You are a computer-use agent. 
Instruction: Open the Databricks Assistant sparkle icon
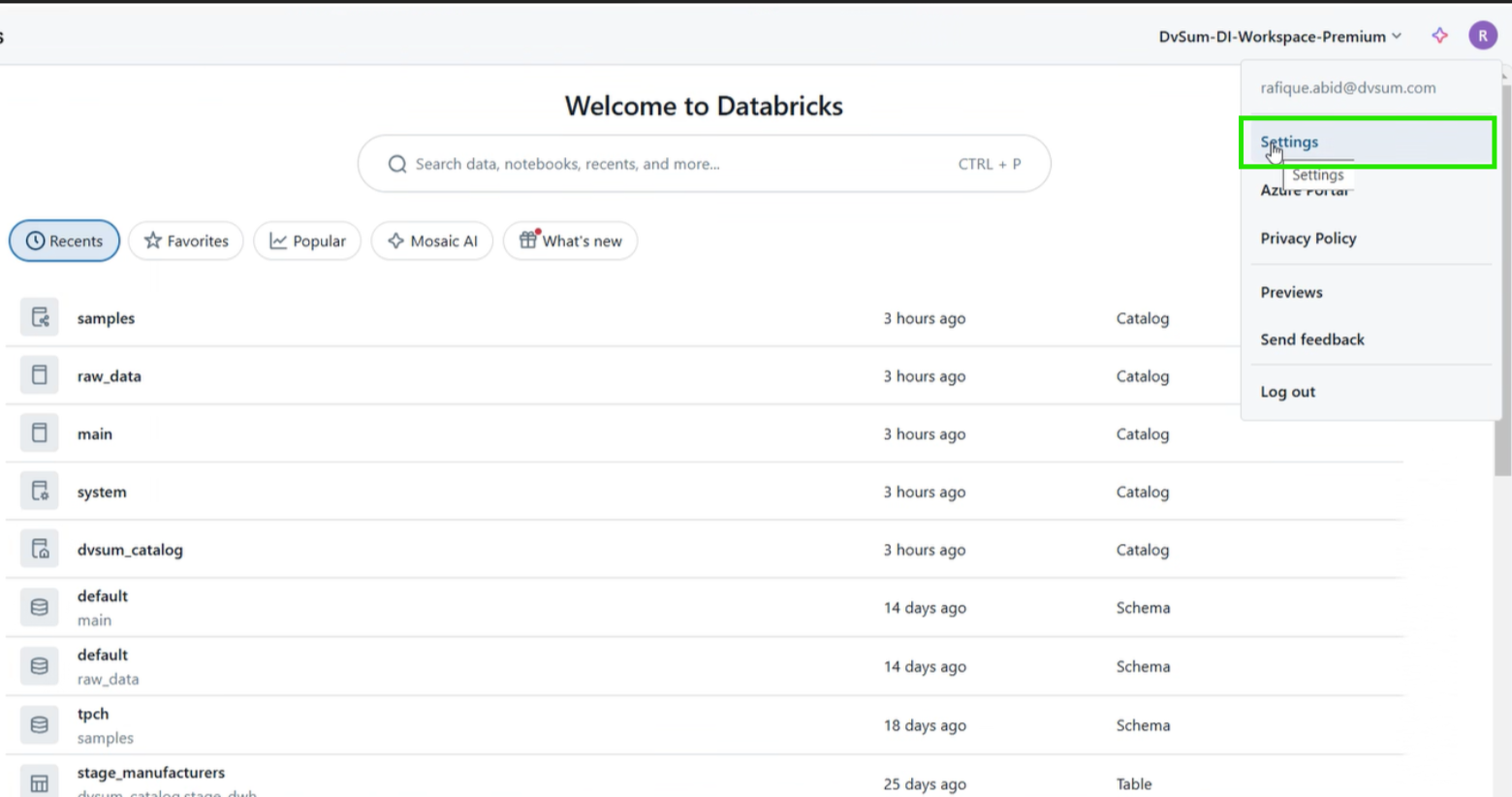click(1439, 36)
